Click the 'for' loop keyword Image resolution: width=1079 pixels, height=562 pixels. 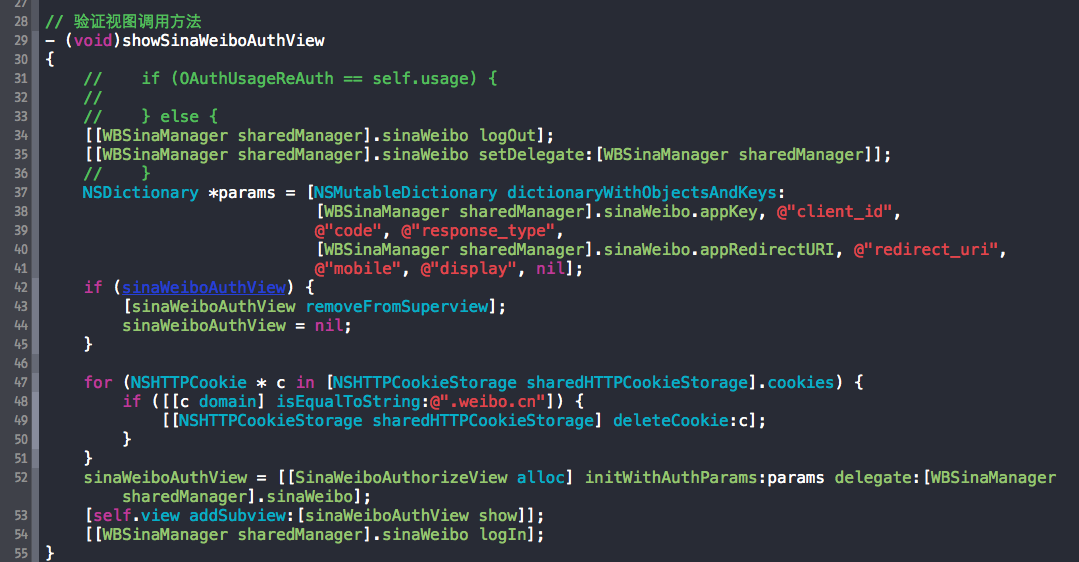[98, 382]
